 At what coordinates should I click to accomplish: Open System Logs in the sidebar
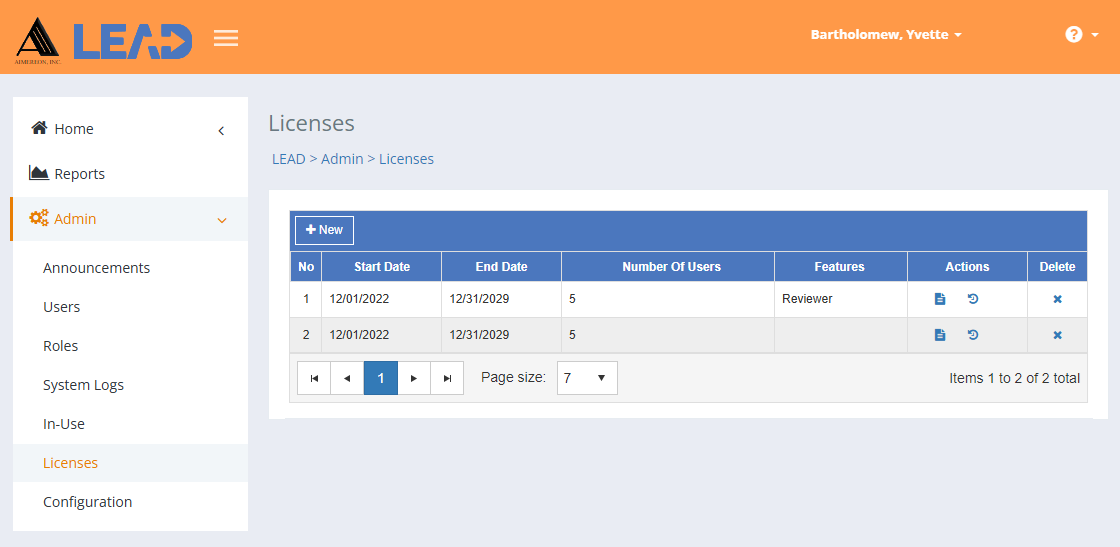[x=83, y=385]
